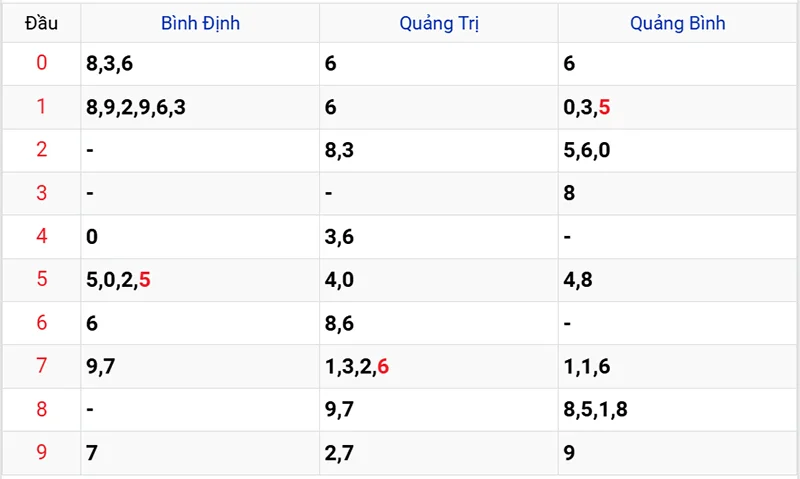Select Quảng Bình cell showing 1,1,6
This screenshot has width=800, height=479.
click(x=587, y=367)
